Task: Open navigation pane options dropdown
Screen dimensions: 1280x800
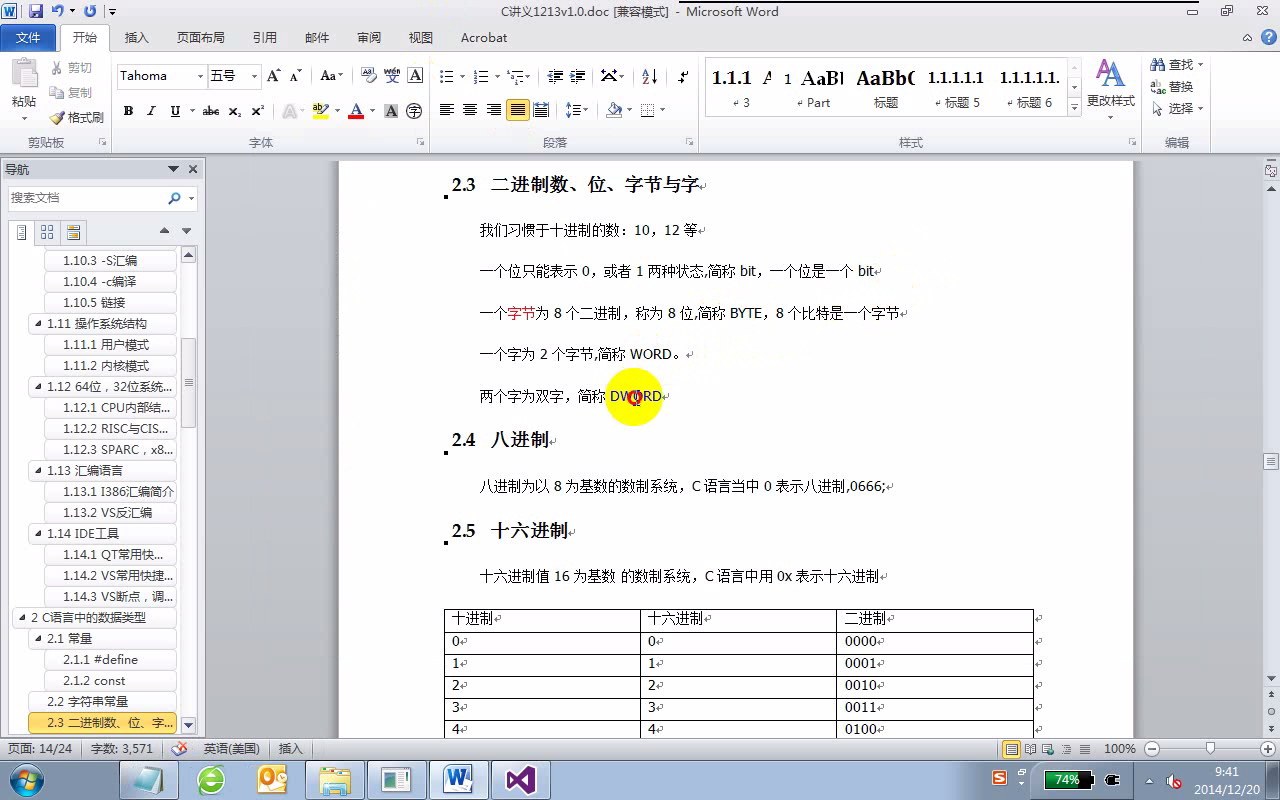Action: (173, 169)
